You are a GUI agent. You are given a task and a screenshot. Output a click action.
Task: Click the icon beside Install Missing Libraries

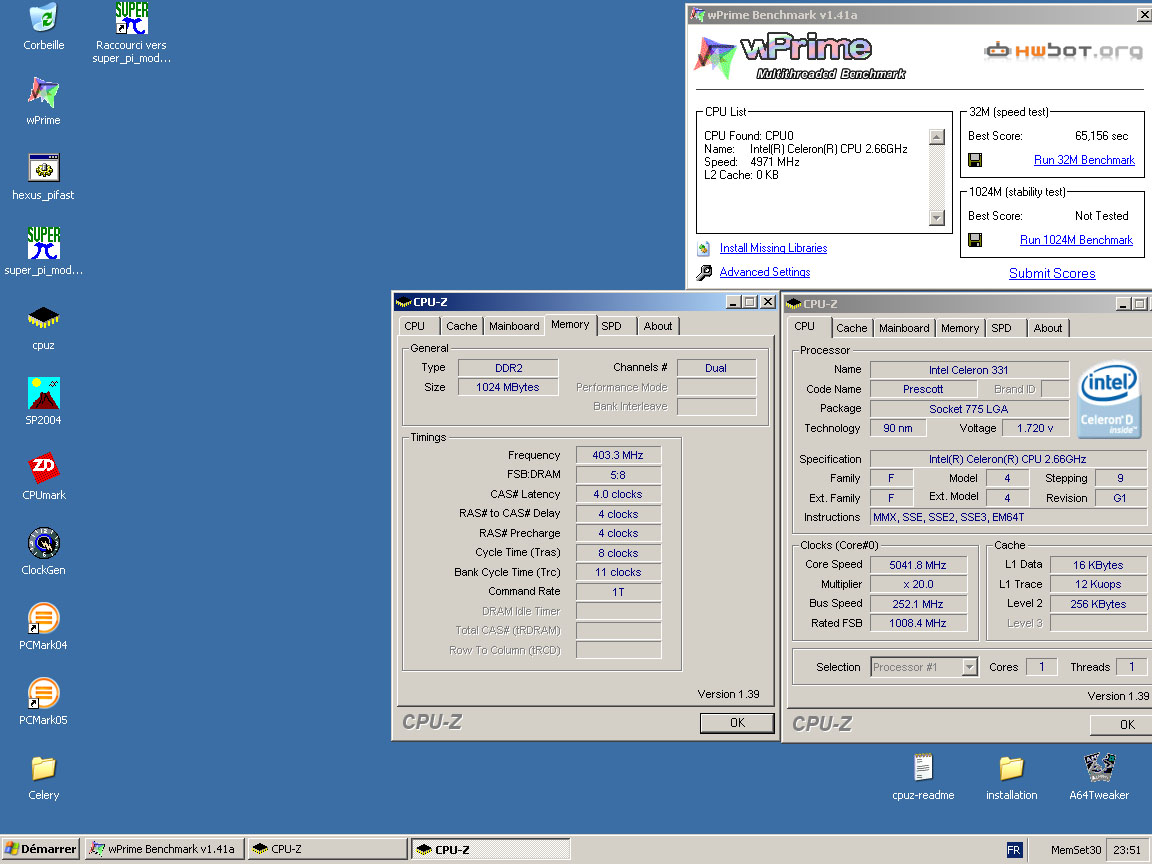click(703, 248)
